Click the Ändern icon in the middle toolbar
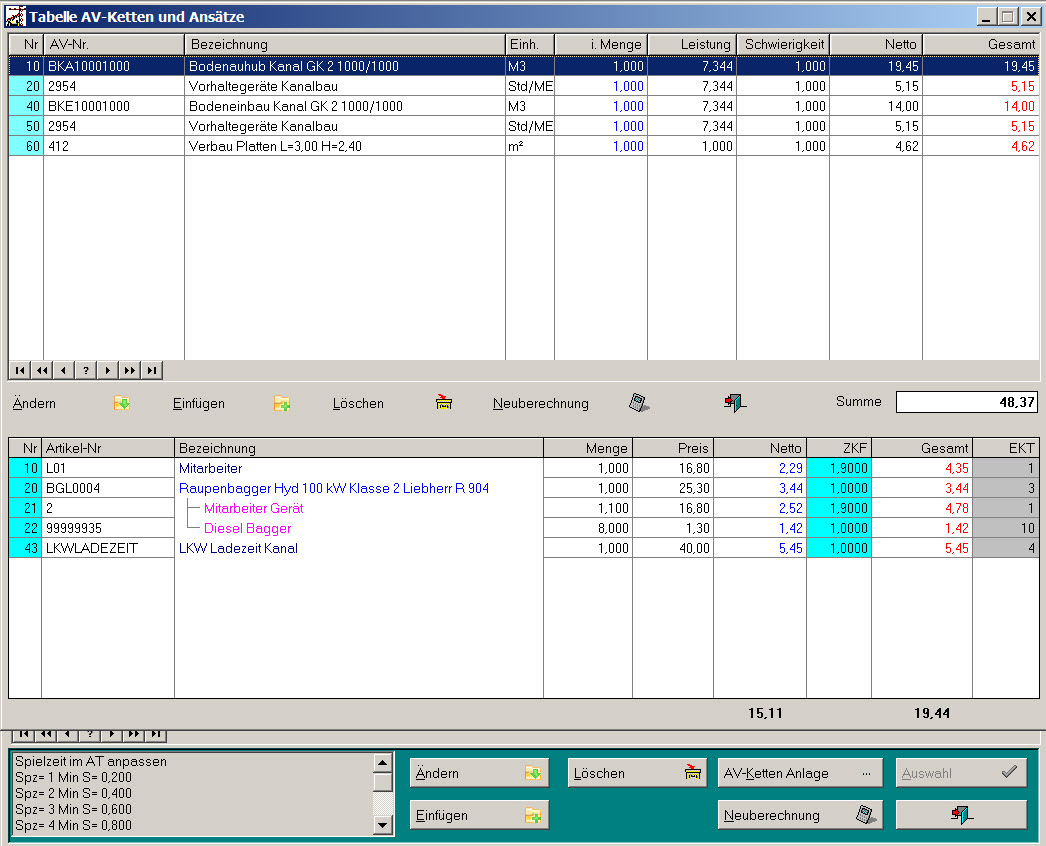The height and width of the screenshot is (846, 1046). [x=122, y=404]
